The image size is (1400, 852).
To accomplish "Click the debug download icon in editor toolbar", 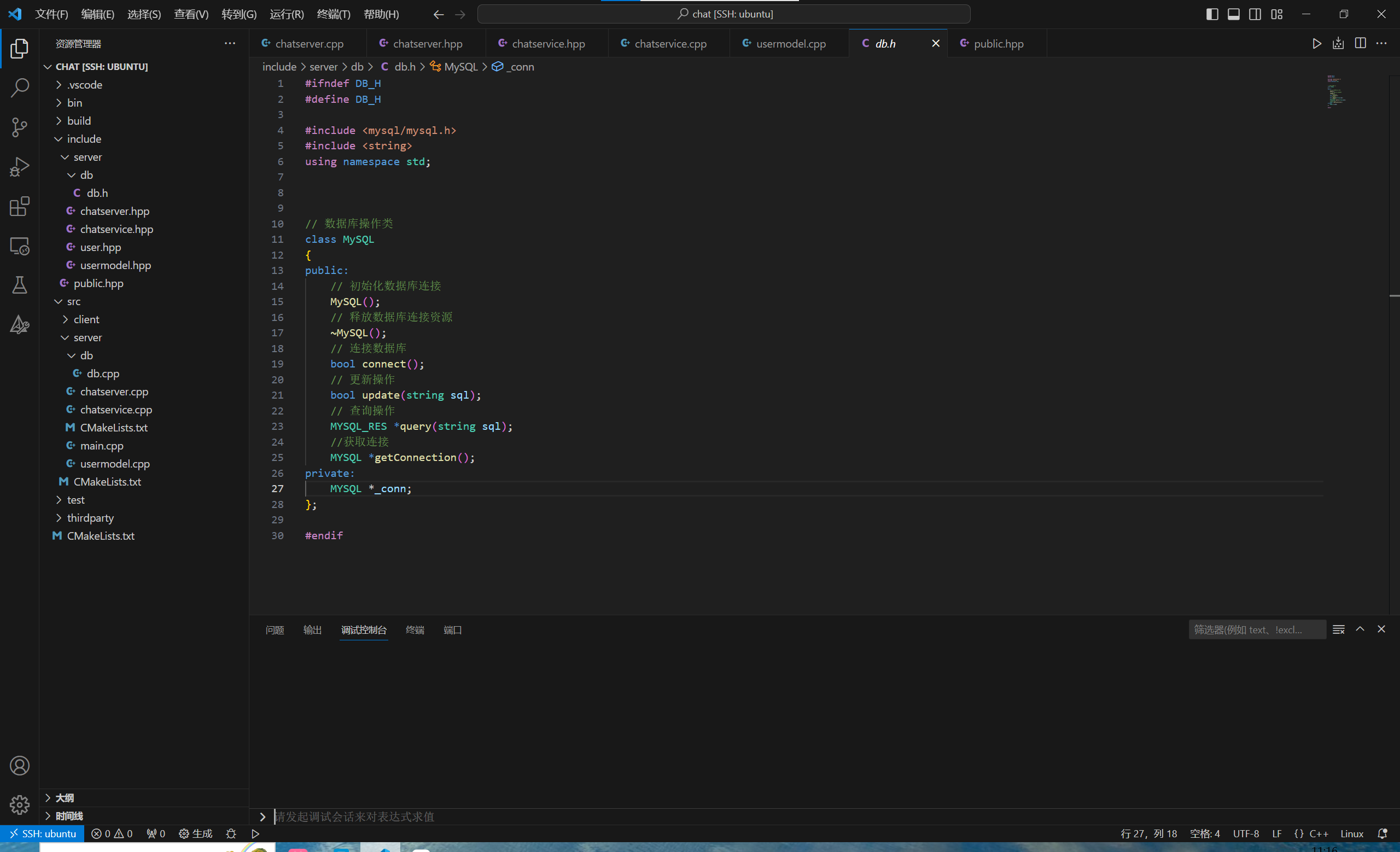I will point(1338,44).
